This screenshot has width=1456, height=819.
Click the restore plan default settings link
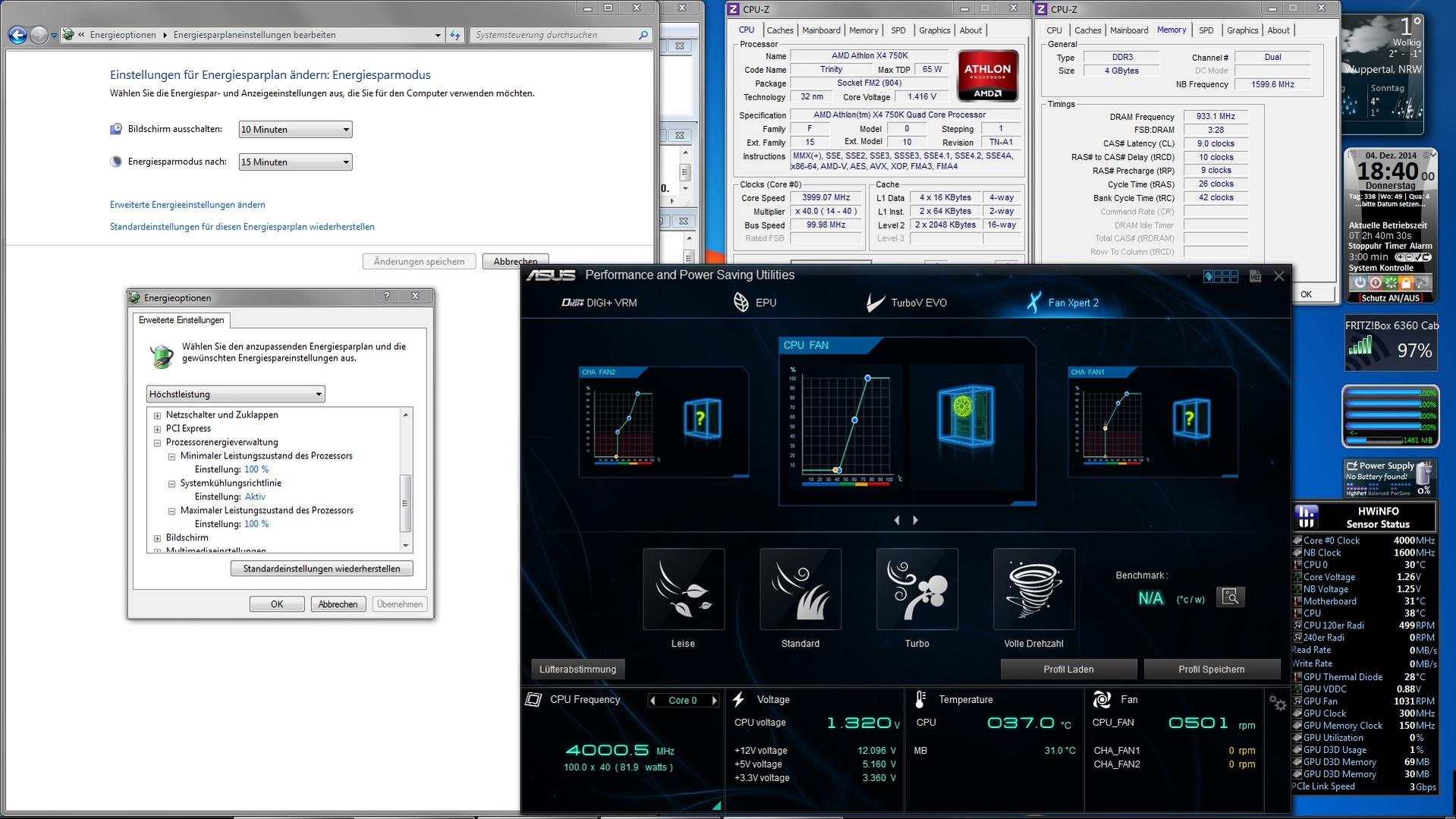tap(242, 227)
